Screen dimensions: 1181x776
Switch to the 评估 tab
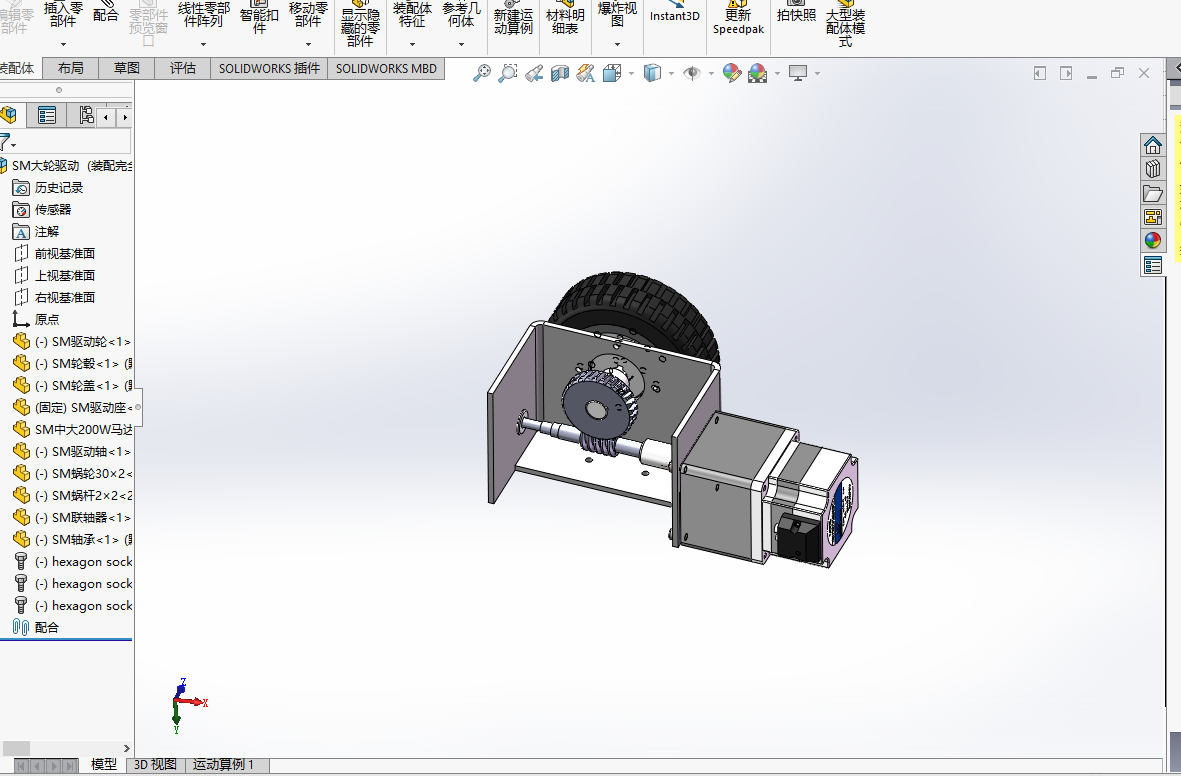(x=182, y=69)
